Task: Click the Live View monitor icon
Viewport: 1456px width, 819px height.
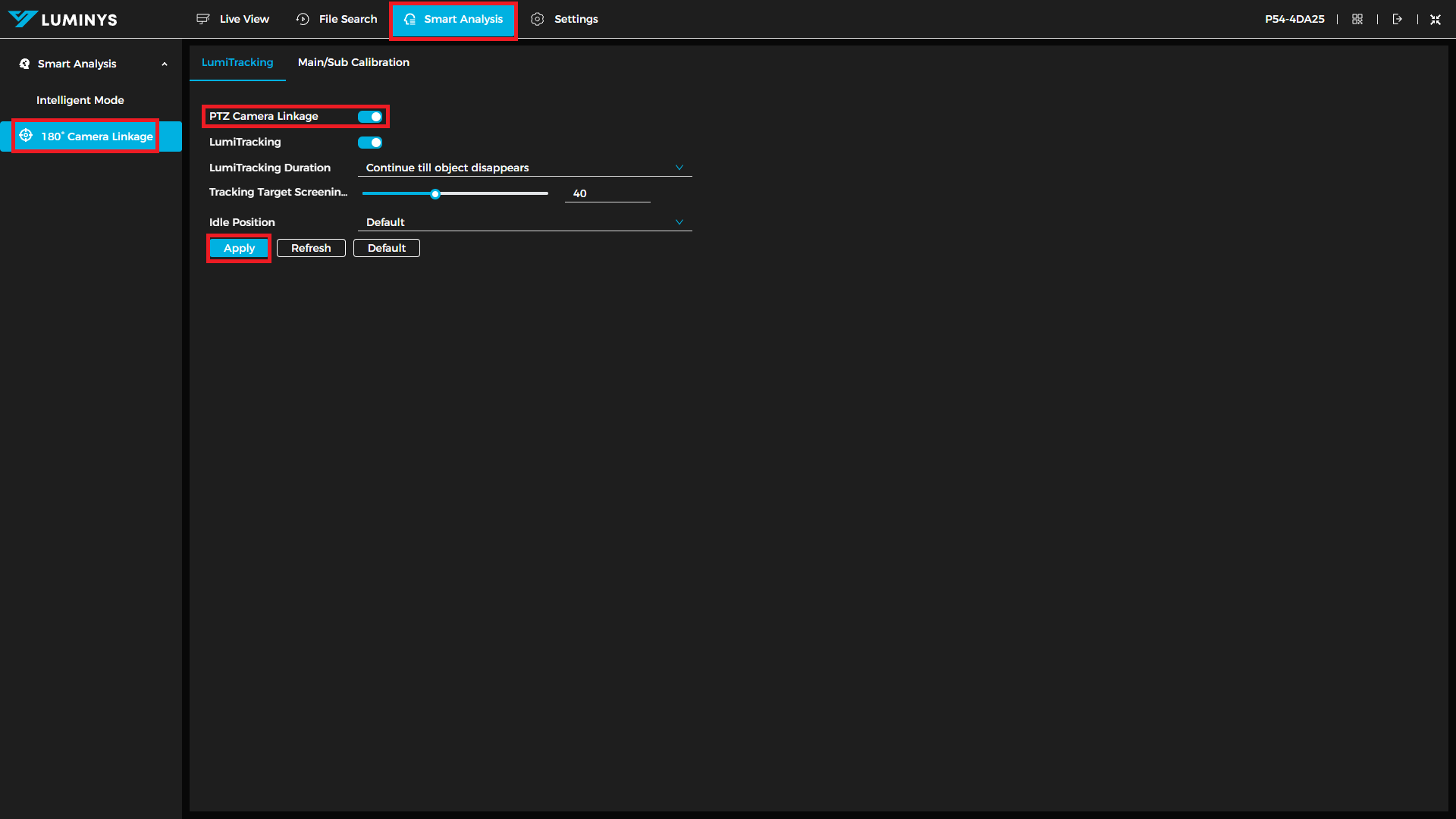Action: pyautogui.click(x=202, y=19)
